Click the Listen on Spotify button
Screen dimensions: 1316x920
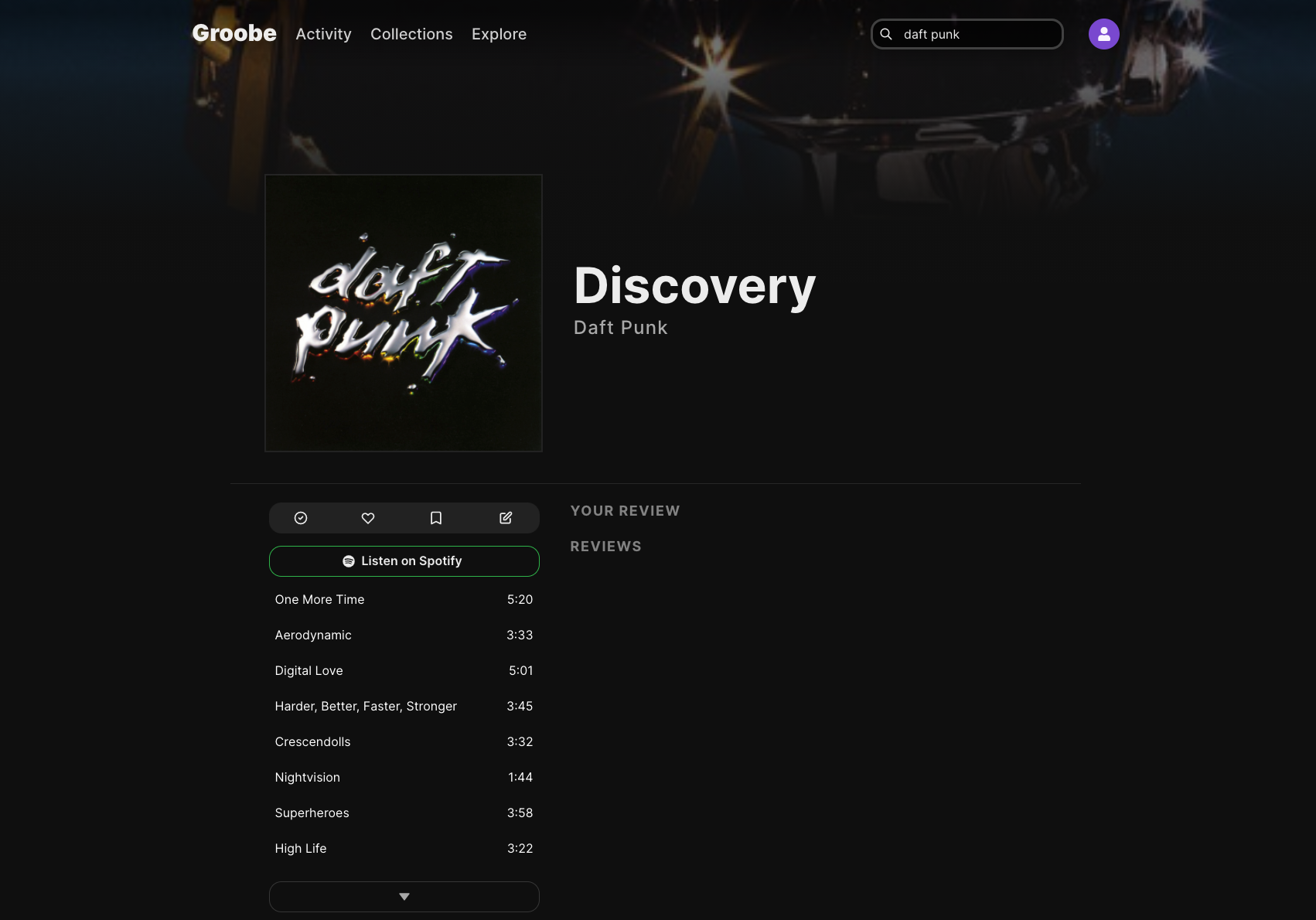pyautogui.click(x=404, y=561)
